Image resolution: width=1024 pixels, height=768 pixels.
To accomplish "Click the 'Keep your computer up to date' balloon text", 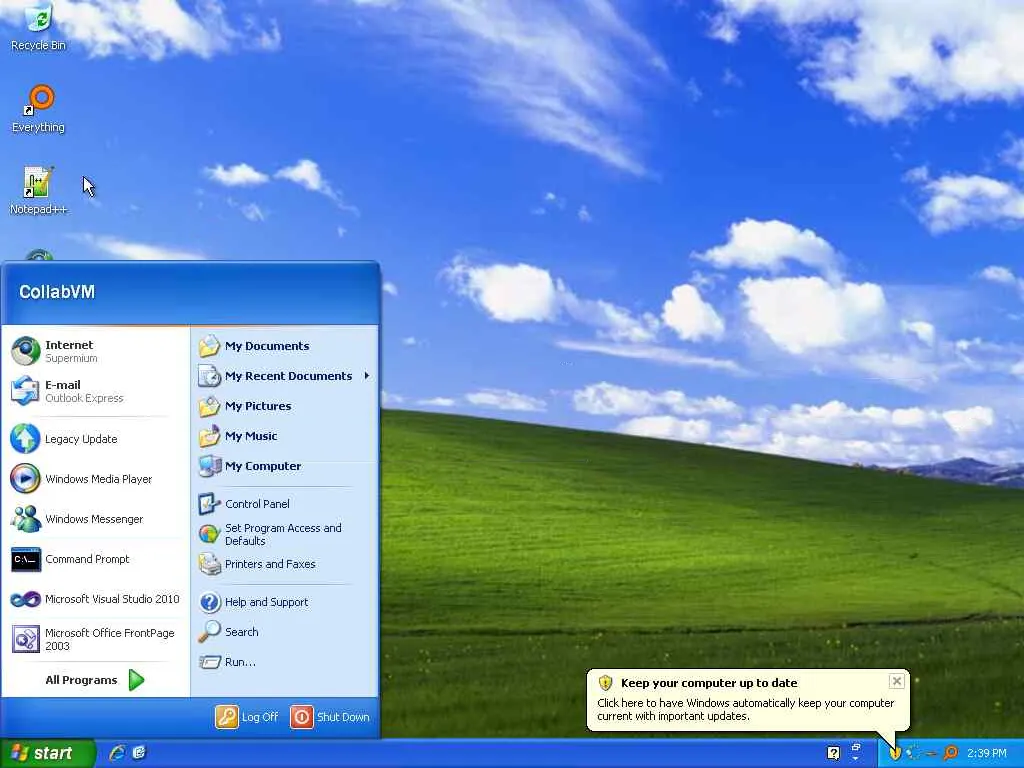I will point(709,683).
